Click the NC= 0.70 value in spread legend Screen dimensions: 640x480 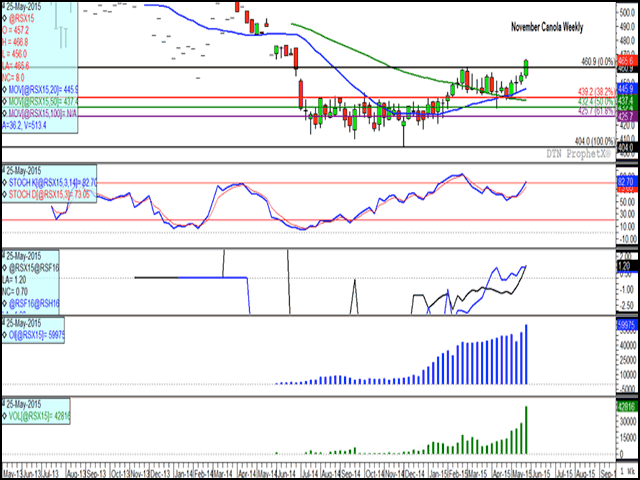[16, 291]
